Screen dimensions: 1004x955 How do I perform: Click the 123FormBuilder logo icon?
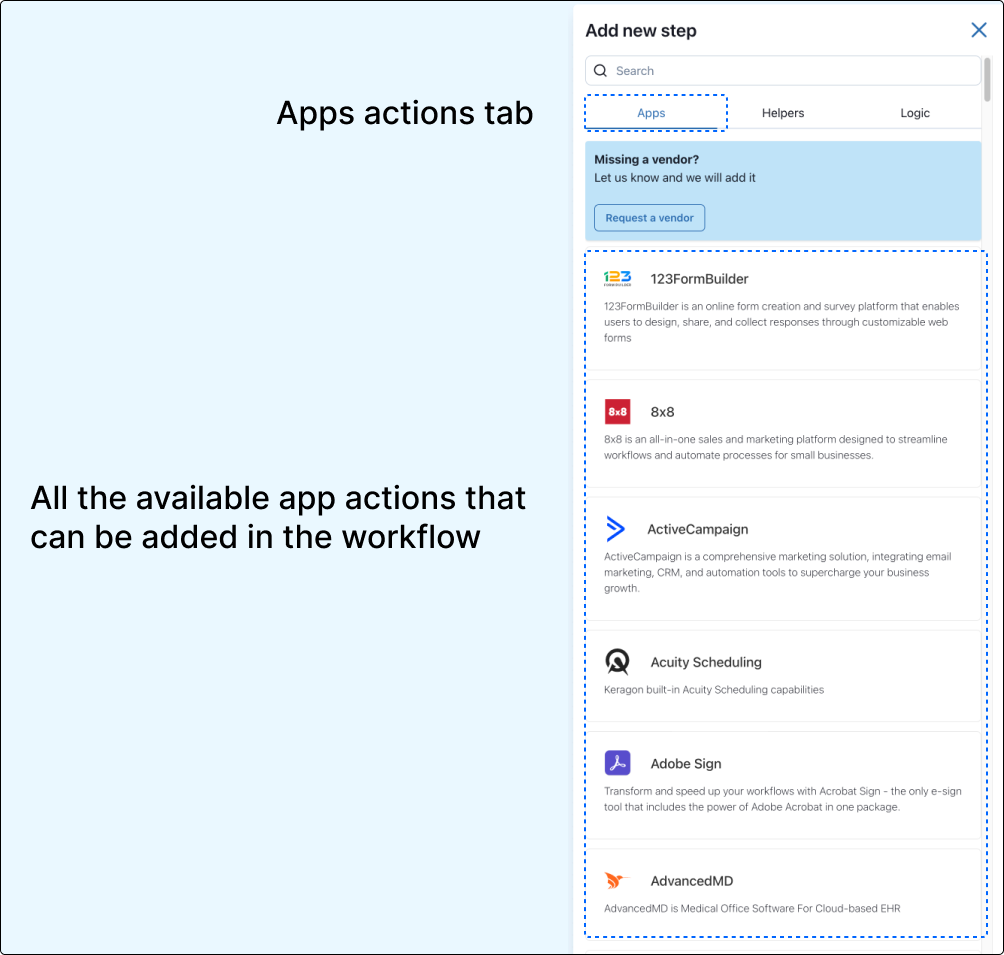click(x=617, y=278)
